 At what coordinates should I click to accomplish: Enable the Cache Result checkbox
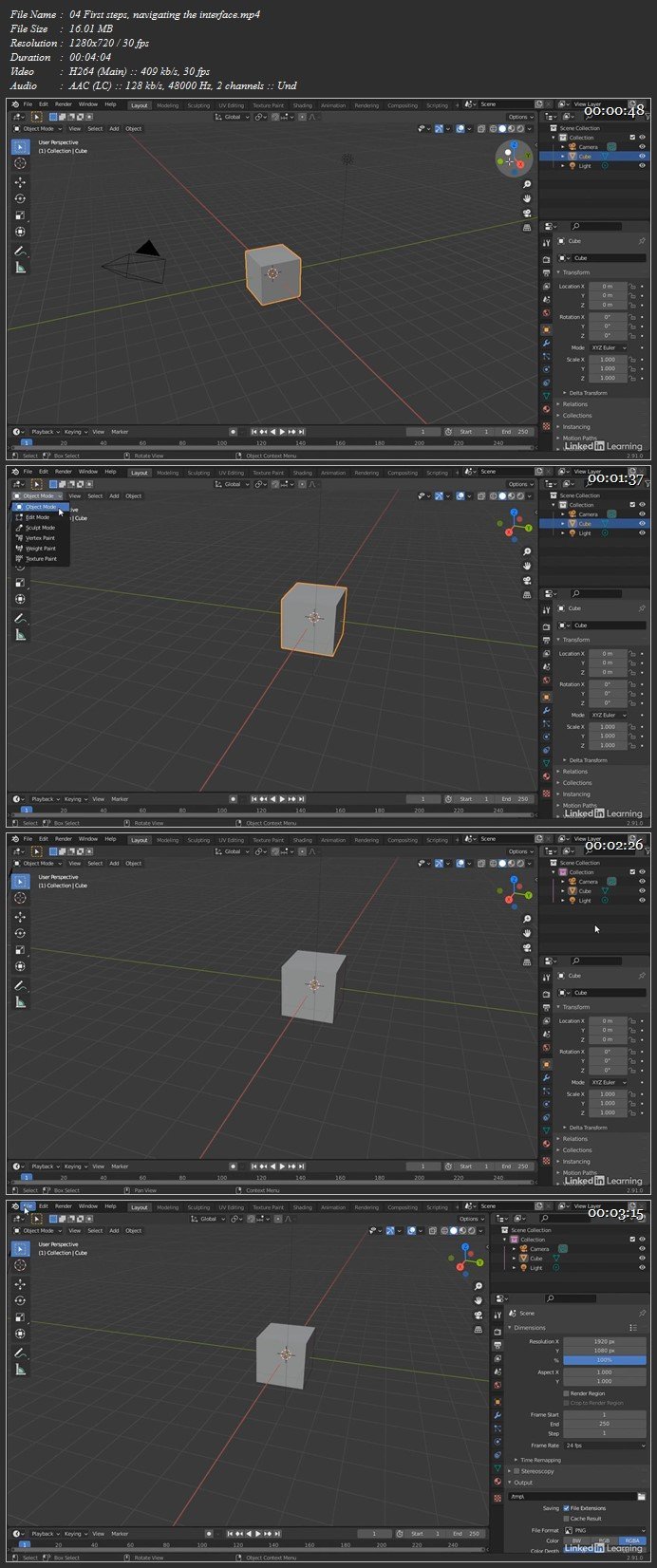(x=567, y=1519)
